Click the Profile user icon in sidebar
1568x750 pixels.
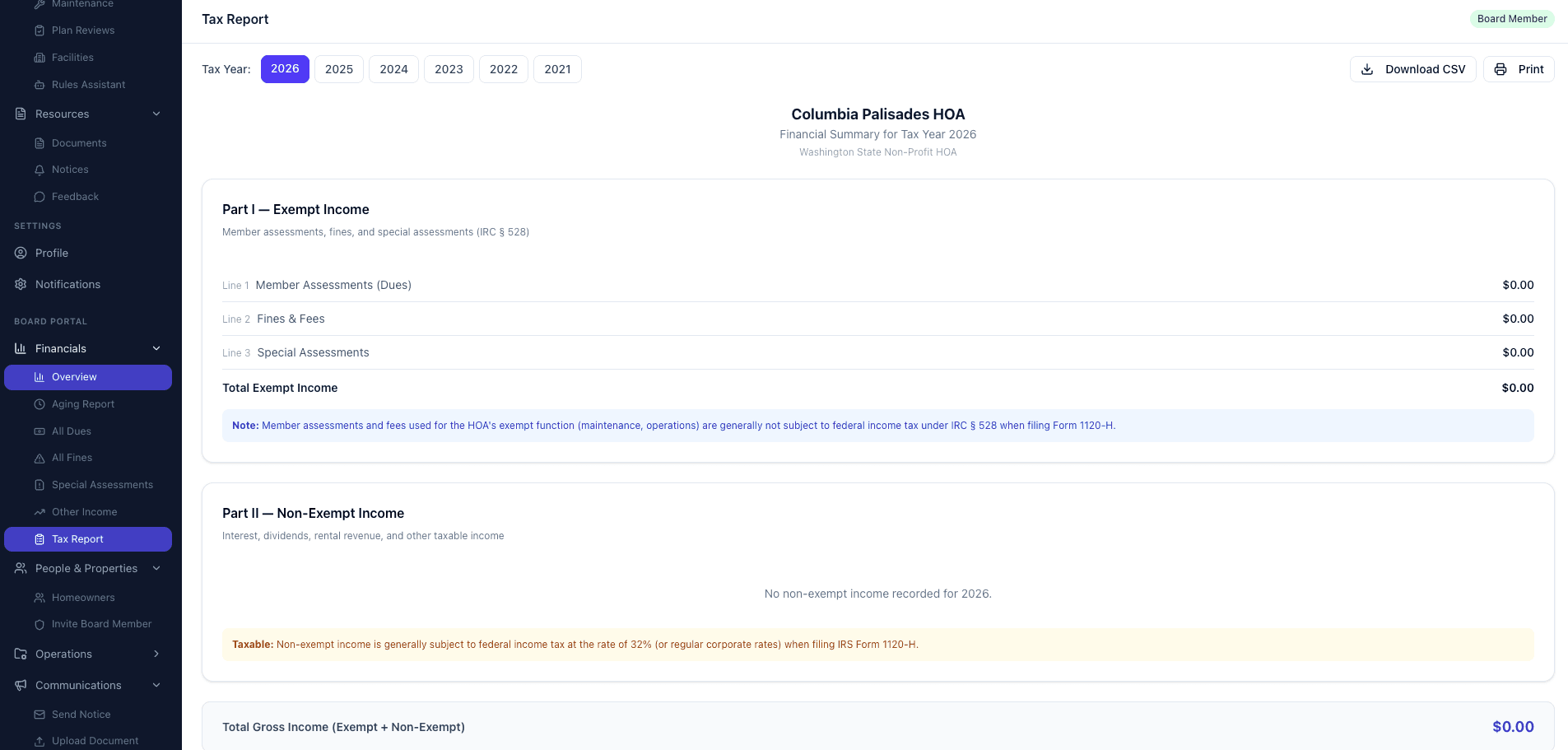[x=21, y=253]
